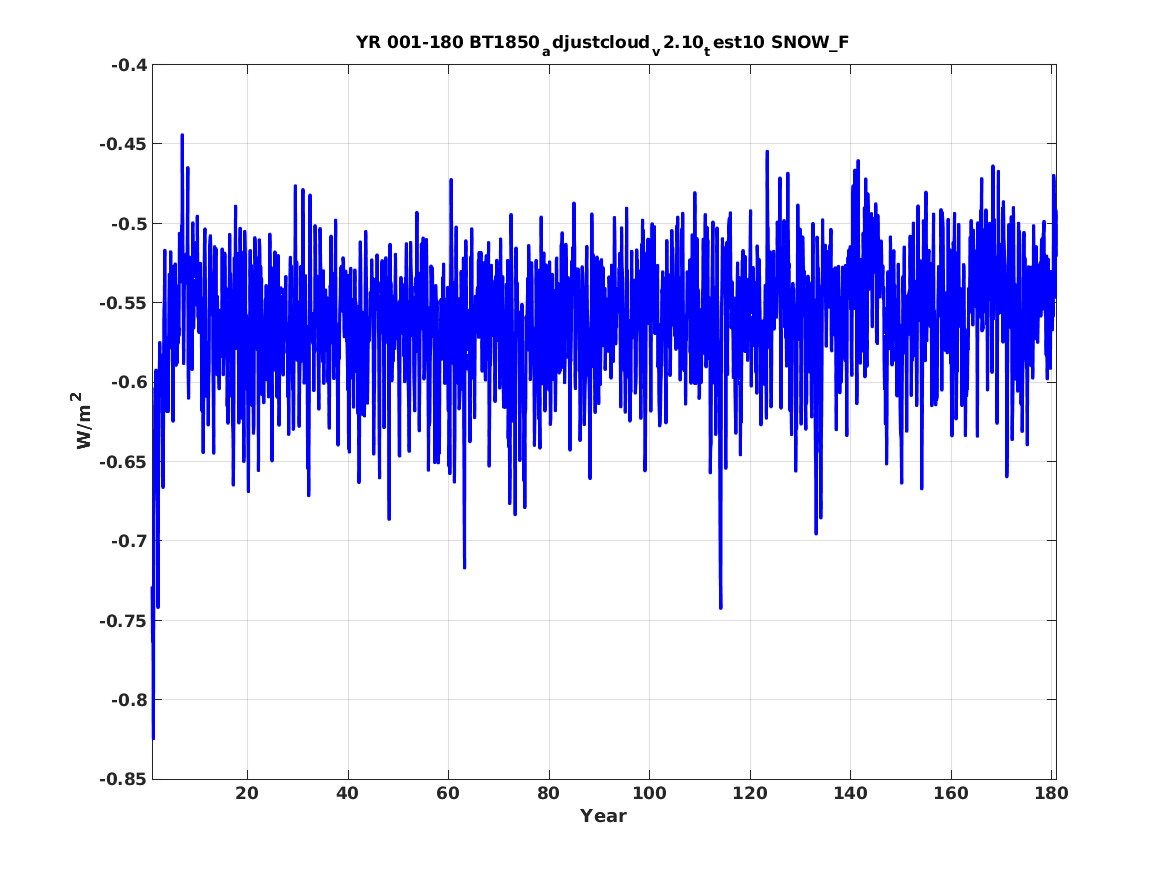
Task: Click the lowest blue data point at the plot start
Action: pos(153,737)
